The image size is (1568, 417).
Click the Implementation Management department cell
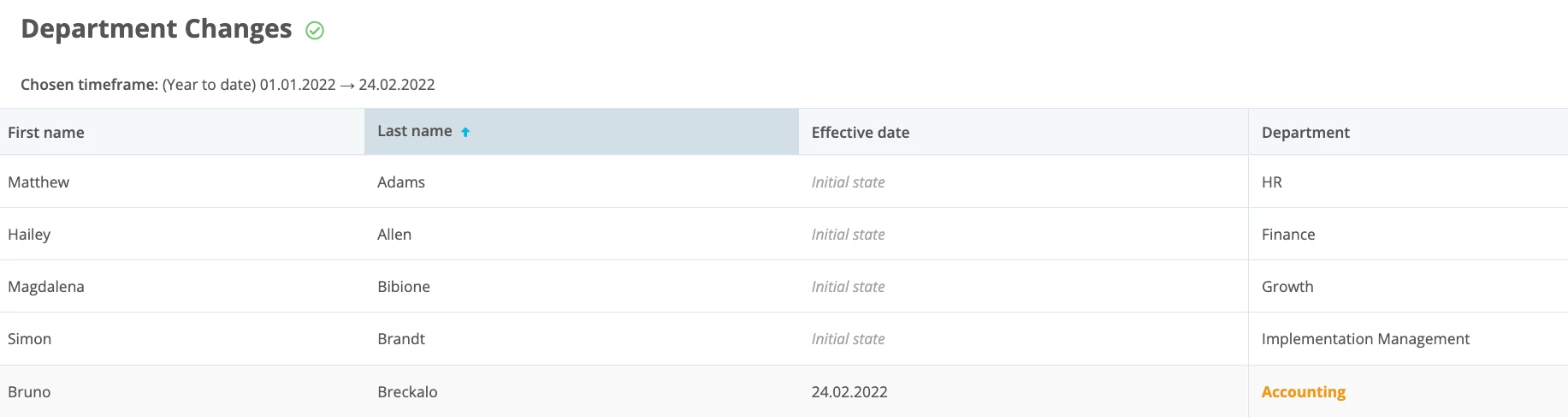(x=1365, y=338)
